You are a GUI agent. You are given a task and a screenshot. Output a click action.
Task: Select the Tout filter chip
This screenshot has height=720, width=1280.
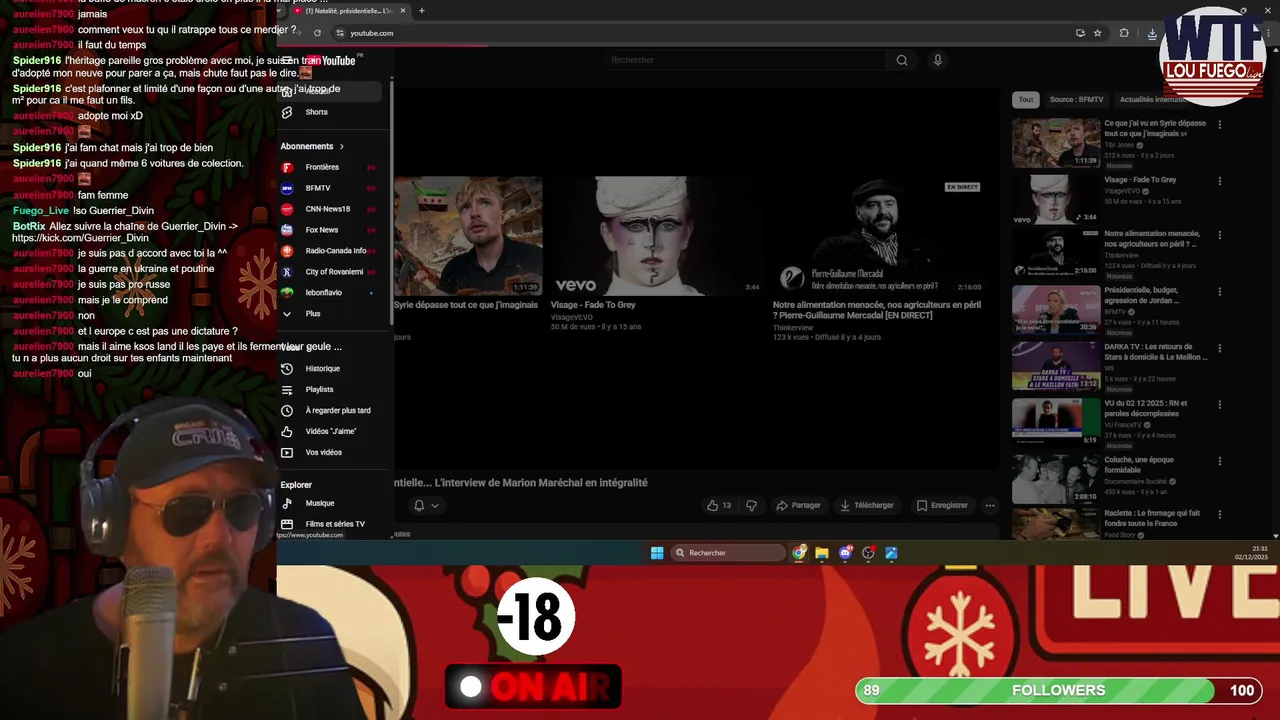point(1025,99)
